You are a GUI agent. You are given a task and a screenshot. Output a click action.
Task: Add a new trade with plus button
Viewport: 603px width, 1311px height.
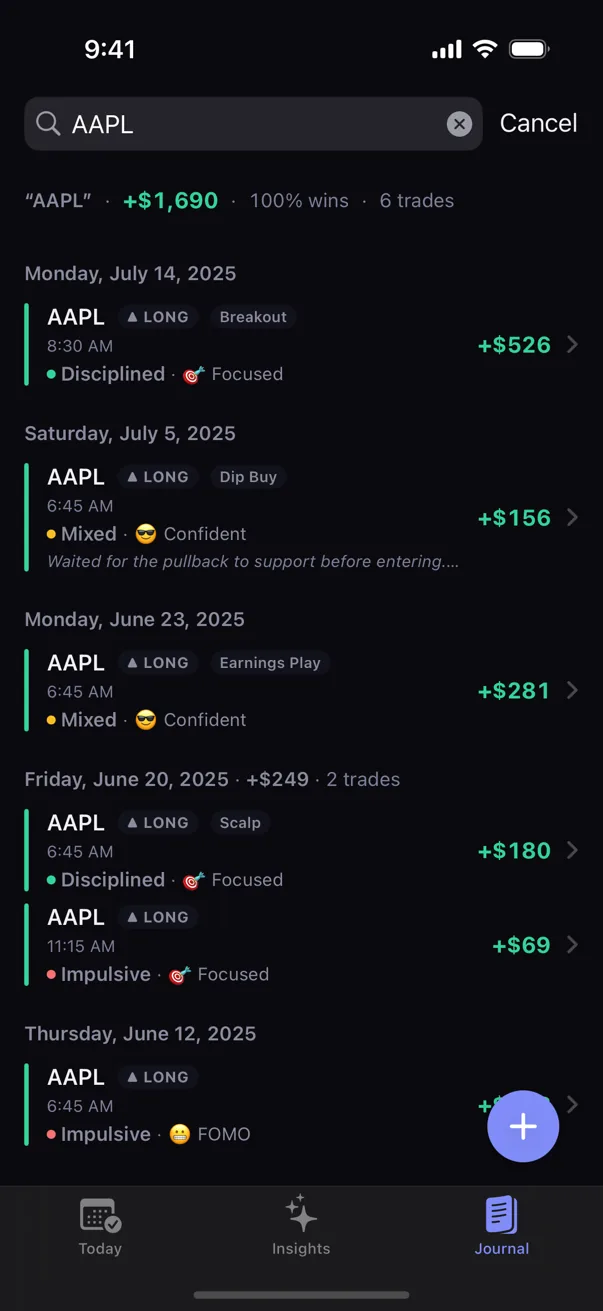[523, 1126]
